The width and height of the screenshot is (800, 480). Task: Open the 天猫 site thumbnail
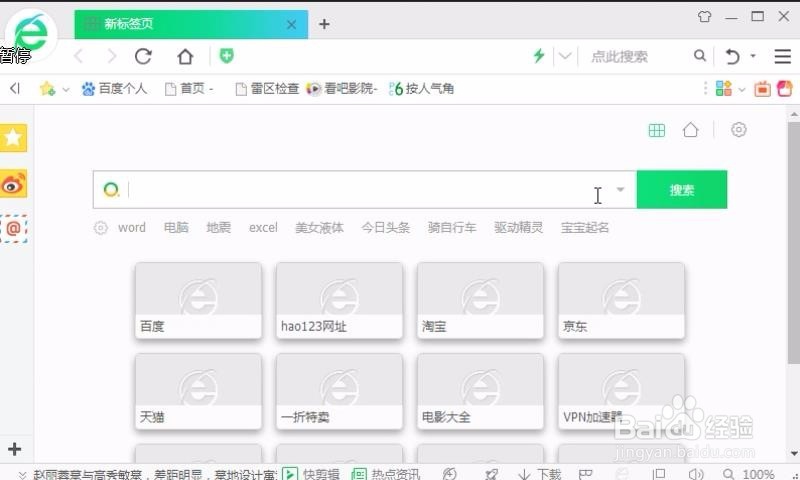[198, 391]
